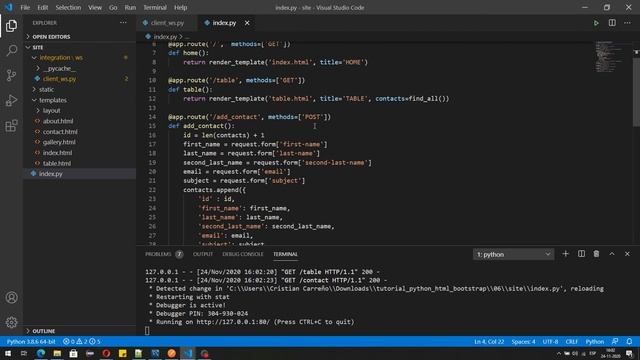Close the index.py editor tab
This screenshot has width=640, height=360.
pyautogui.click(x=247, y=23)
